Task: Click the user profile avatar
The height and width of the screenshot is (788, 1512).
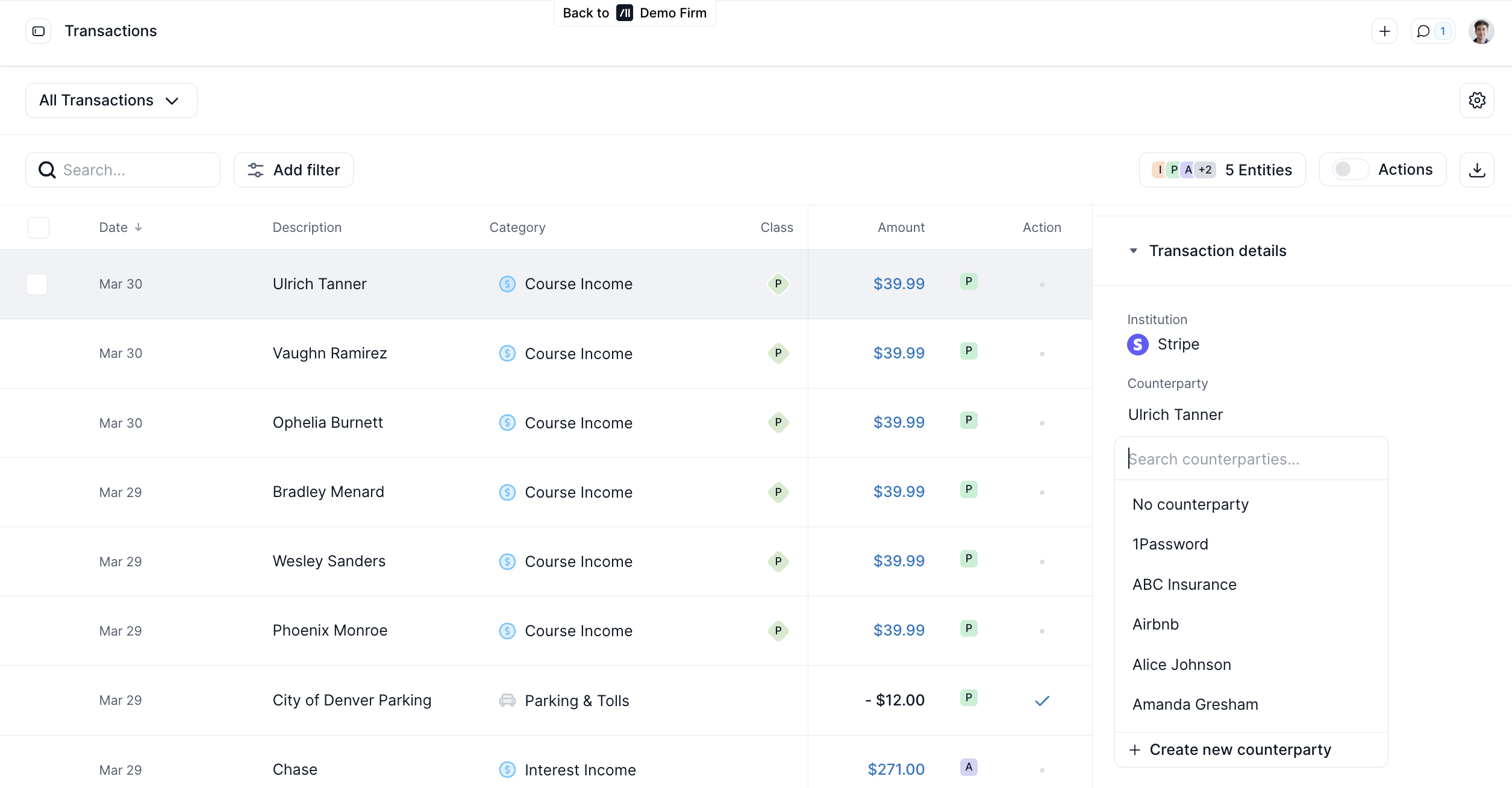Action: (1481, 31)
